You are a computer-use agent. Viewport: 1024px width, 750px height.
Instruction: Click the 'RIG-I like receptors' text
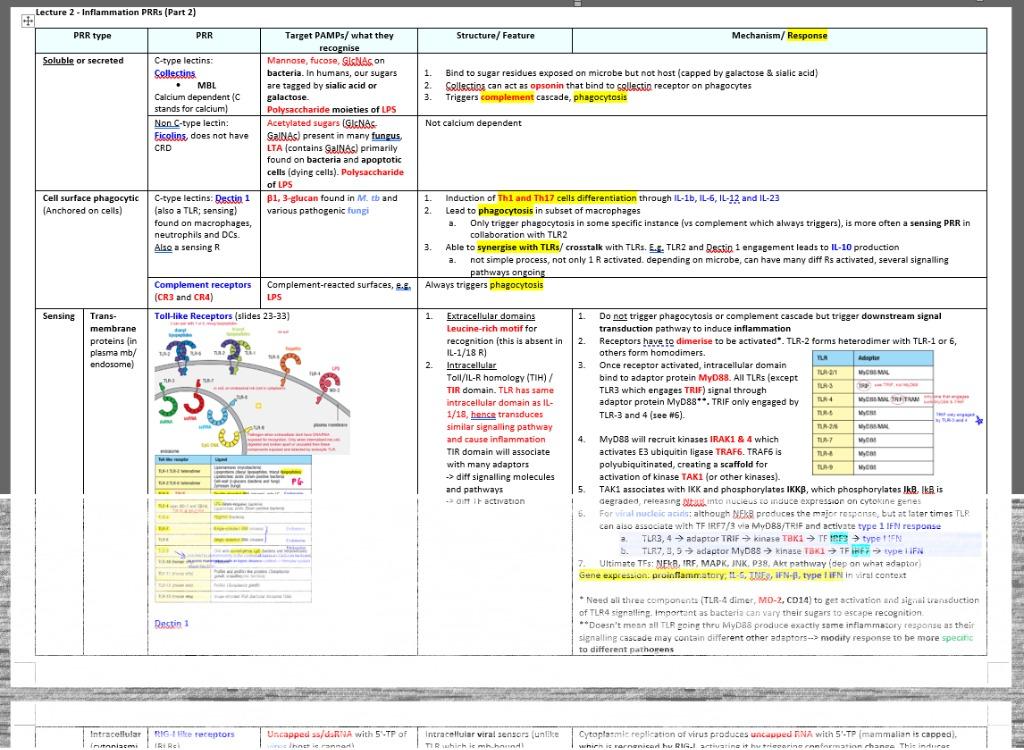pos(197,735)
